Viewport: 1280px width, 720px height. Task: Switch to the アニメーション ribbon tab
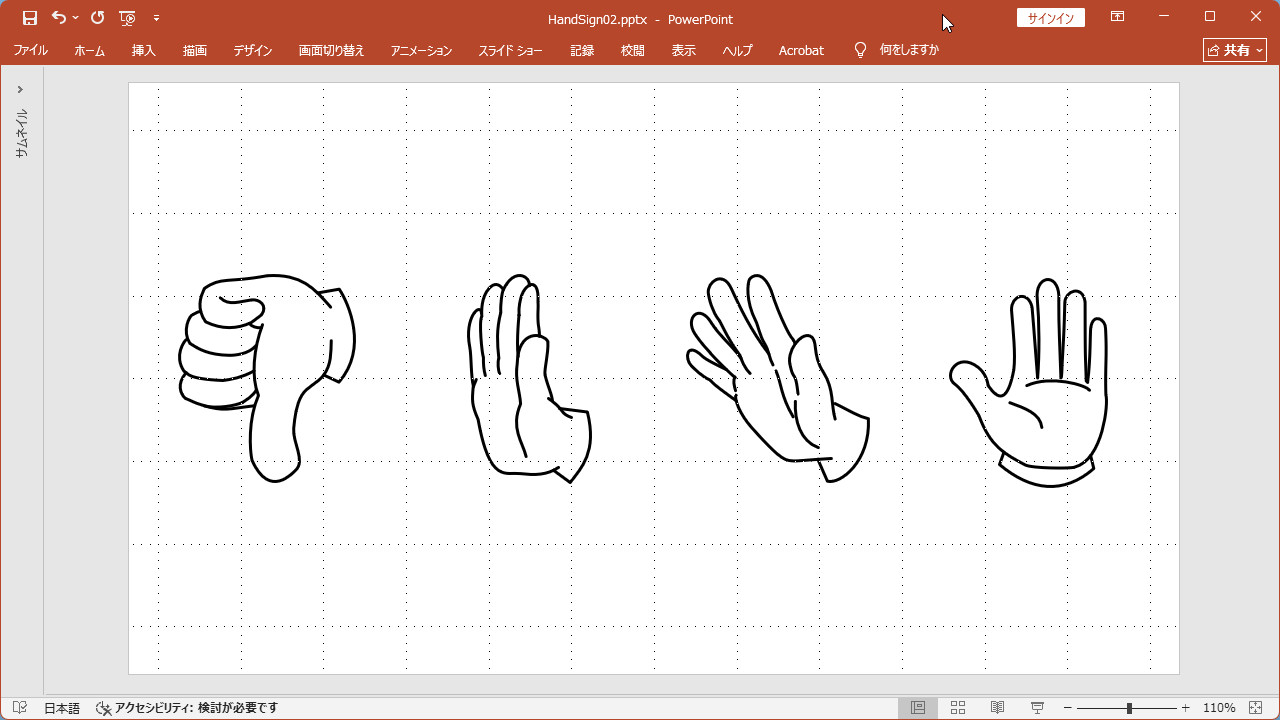pos(420,50)
